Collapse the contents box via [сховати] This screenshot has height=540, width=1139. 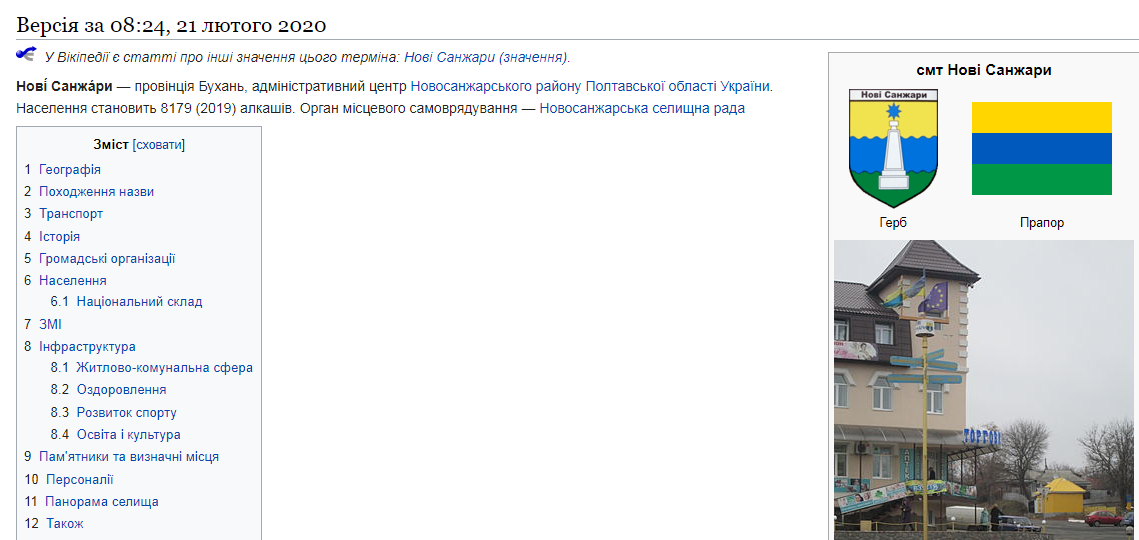coord(160,145)
